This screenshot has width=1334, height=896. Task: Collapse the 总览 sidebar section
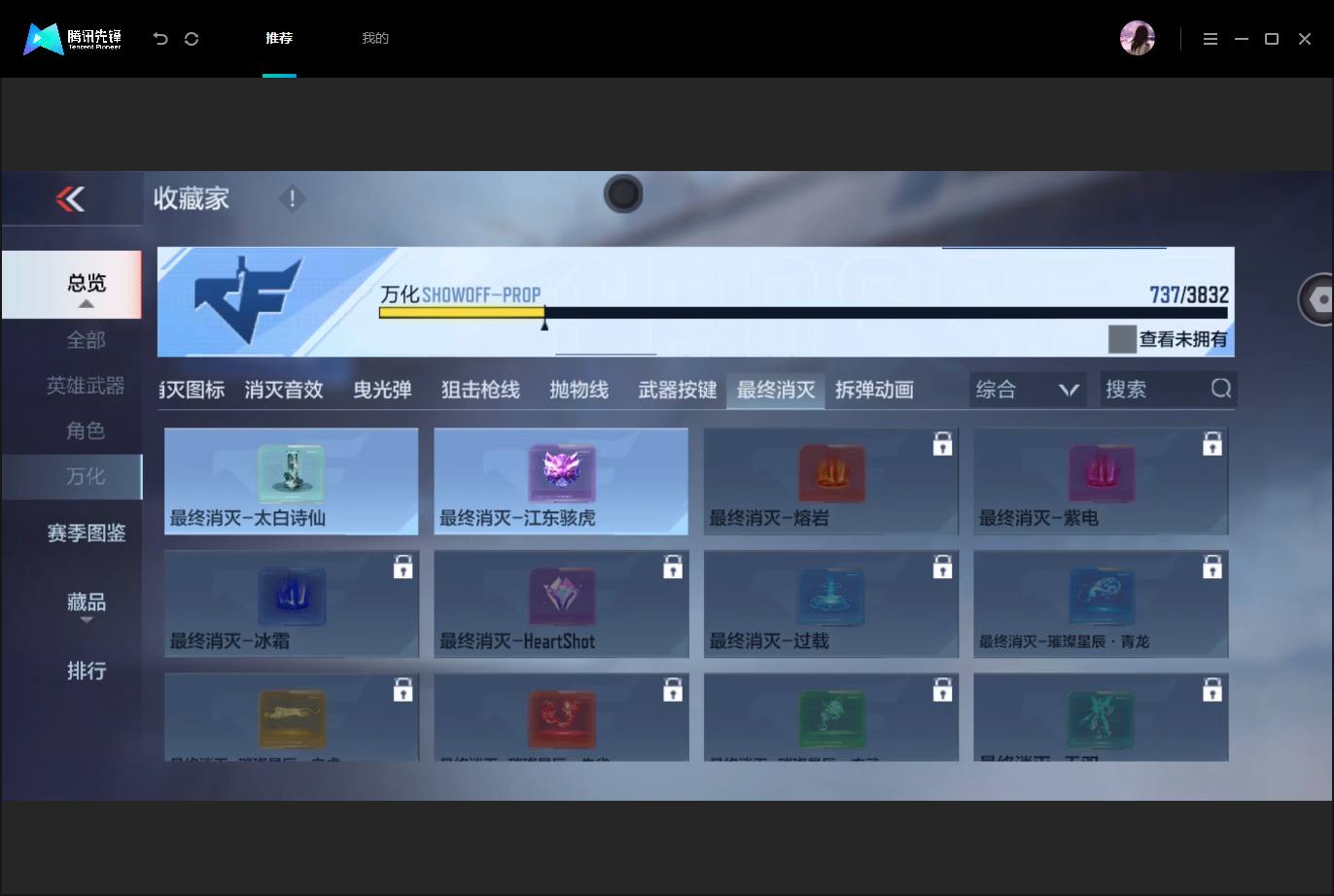click(x=72, y=285)
